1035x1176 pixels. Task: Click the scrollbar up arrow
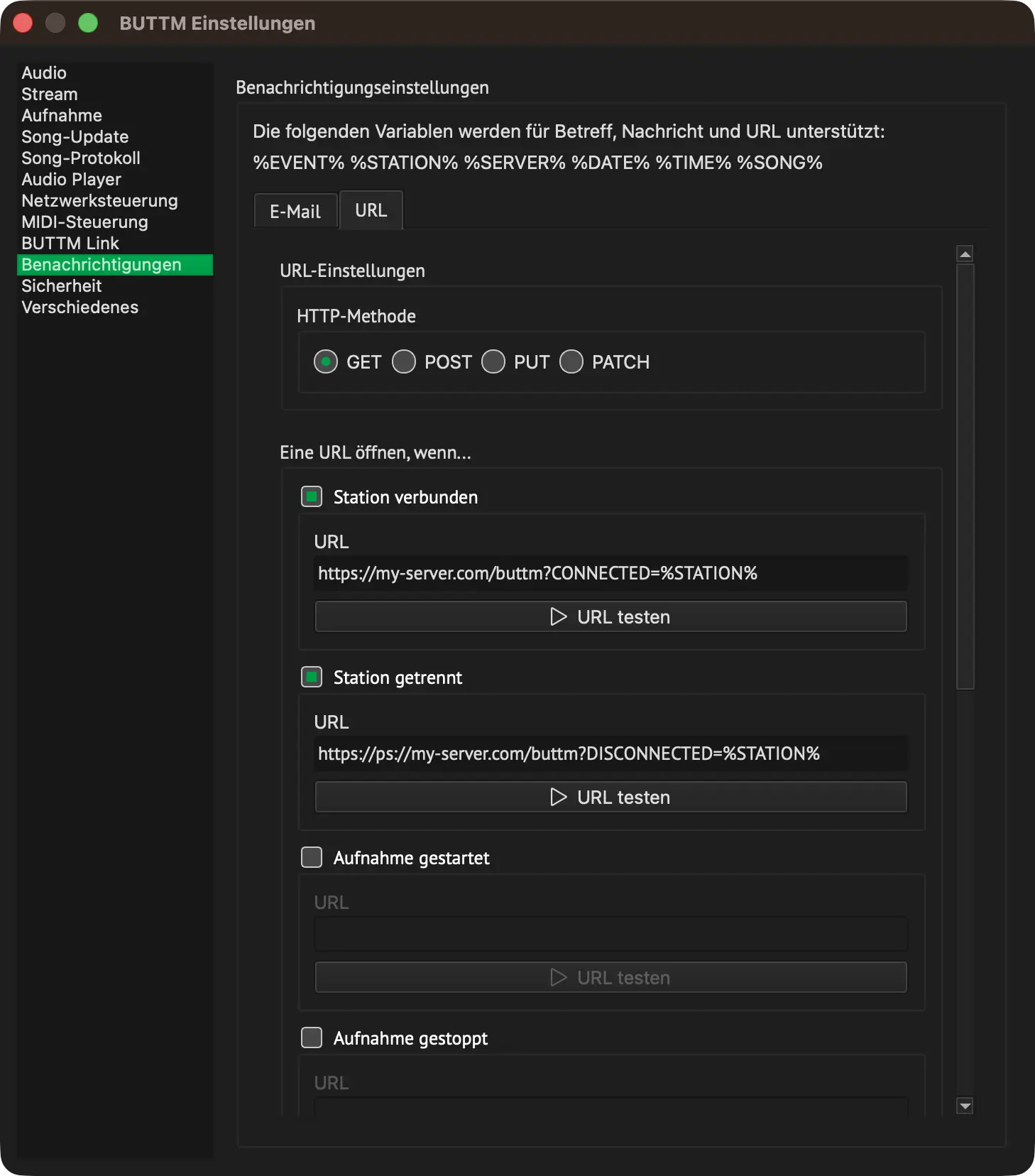click(965, 254)
